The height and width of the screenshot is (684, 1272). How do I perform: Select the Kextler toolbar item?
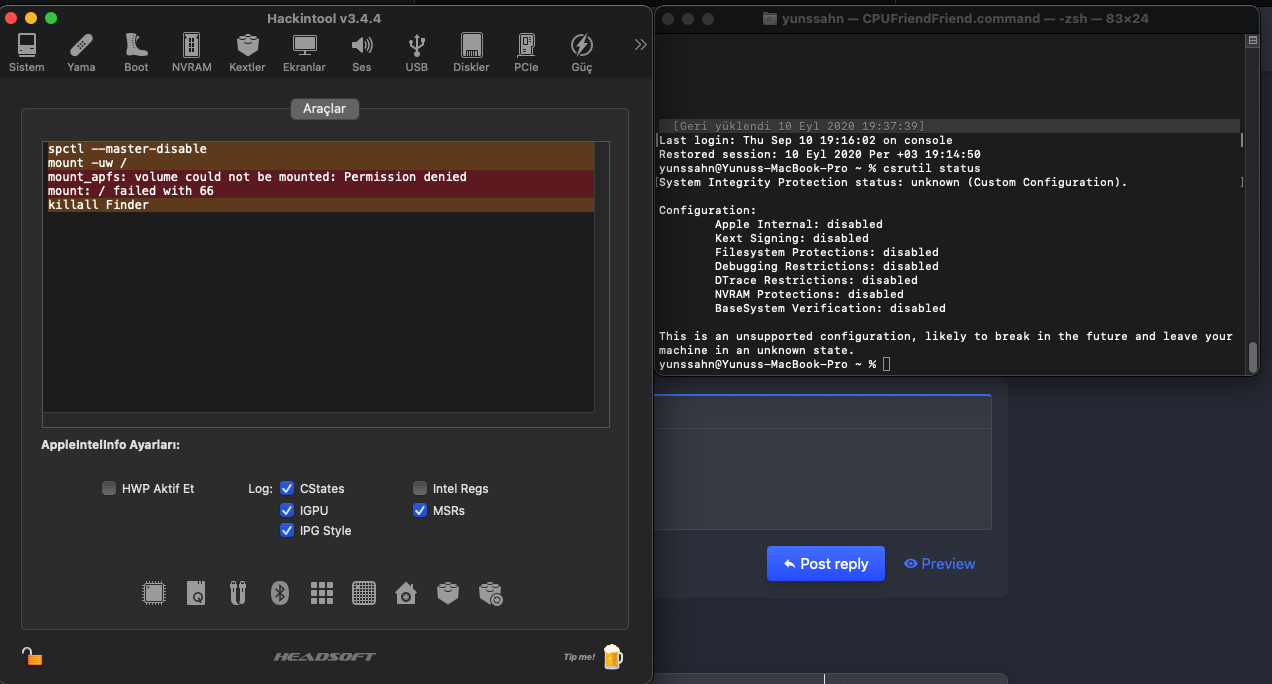pyautogui.click(x=247, y=53)
